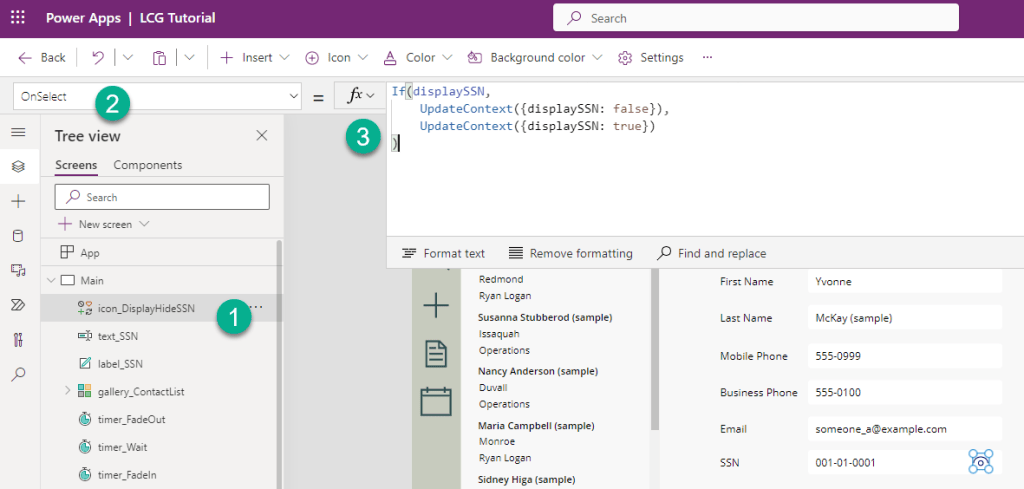Click the Insert plus icon in sidebar
Image resolution: width=1024 pixels, height=489 pixels.
point(19,202)
